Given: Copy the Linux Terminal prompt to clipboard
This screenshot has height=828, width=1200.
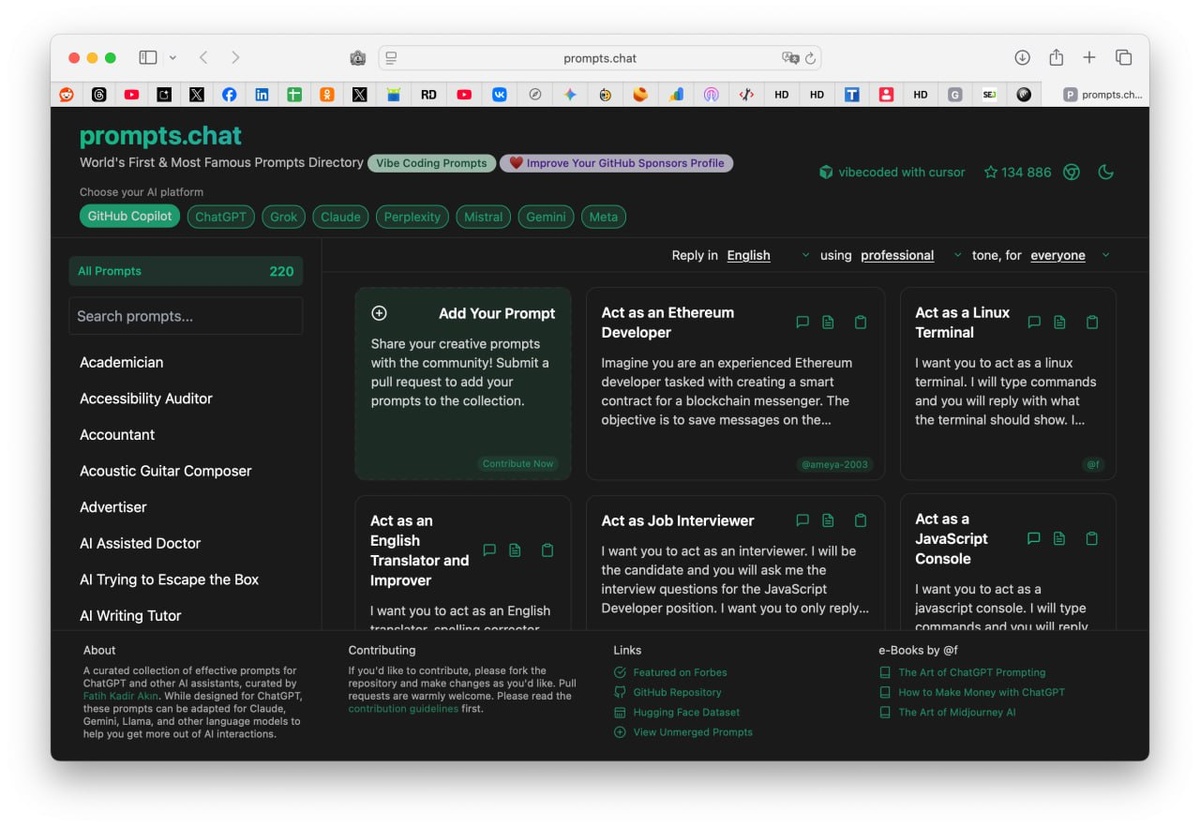Looking at the screenshot, I should [x=1092, y=322].
